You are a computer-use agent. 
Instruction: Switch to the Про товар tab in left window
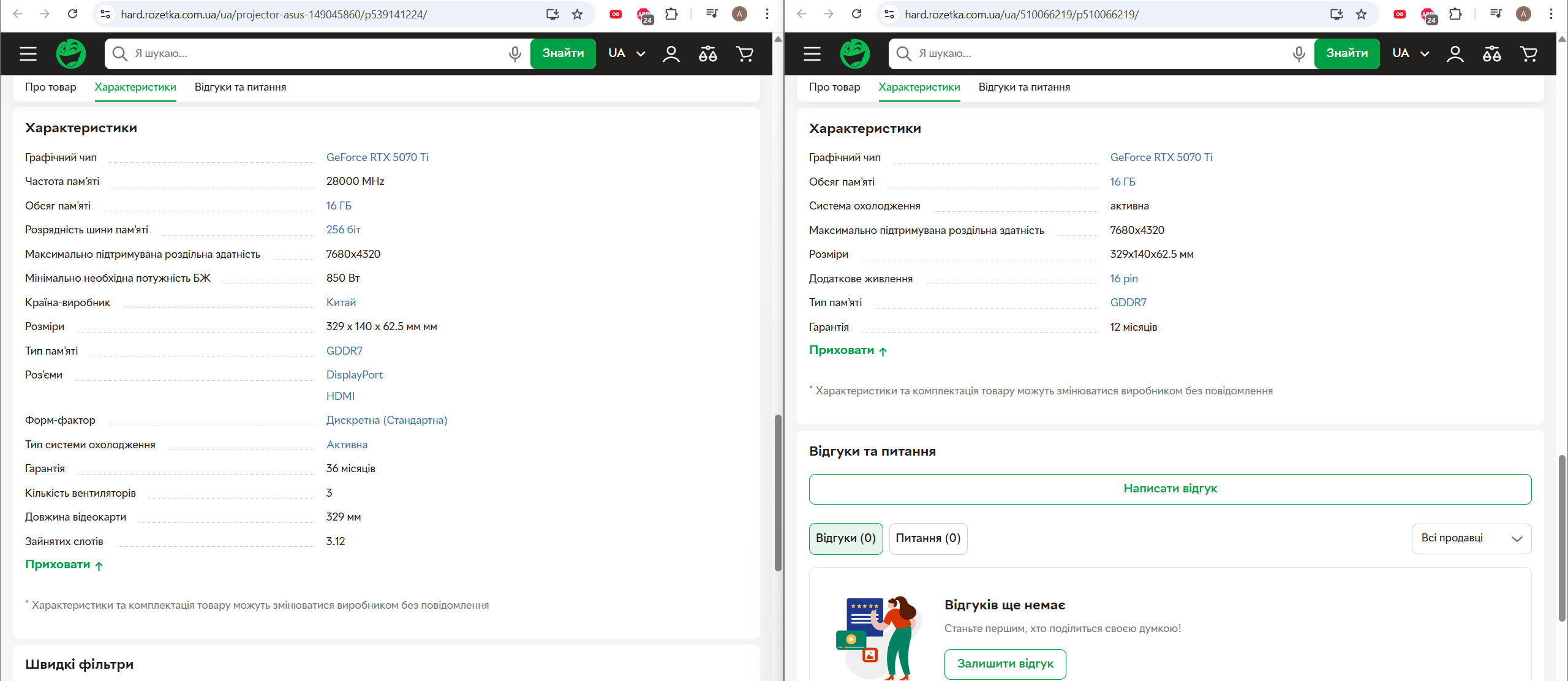click(x=51, y=87)
